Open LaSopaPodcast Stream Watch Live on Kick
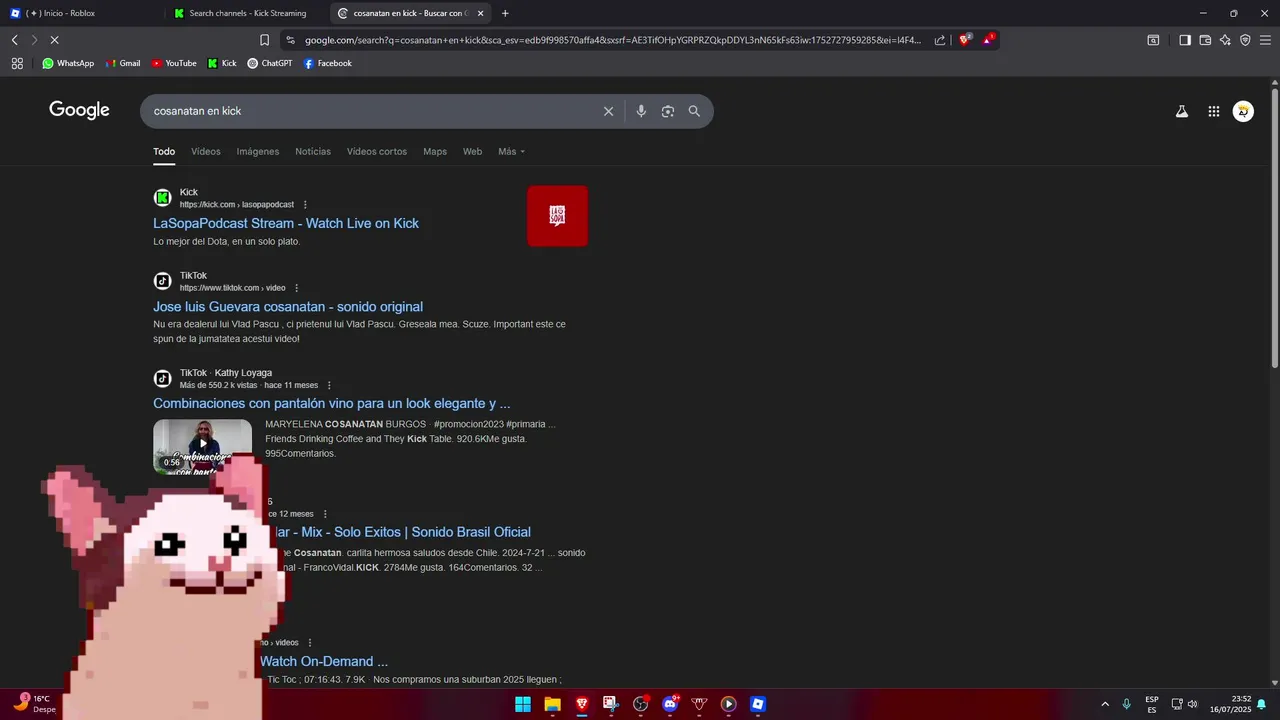This screenshot has height=720, width=1280. click(x=286, y=223)
